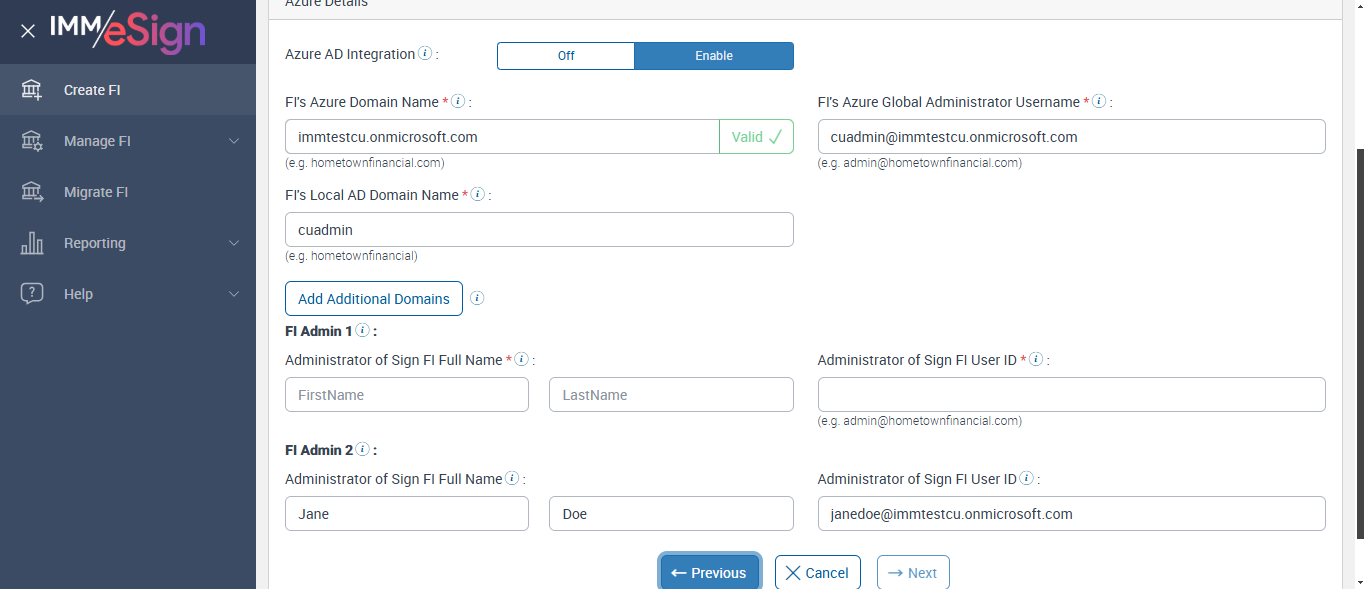Screen dimensions: 1366x589
Task: Click info icon beside FI's Local AD Domain Name
Action: click(x=478, y=195)
